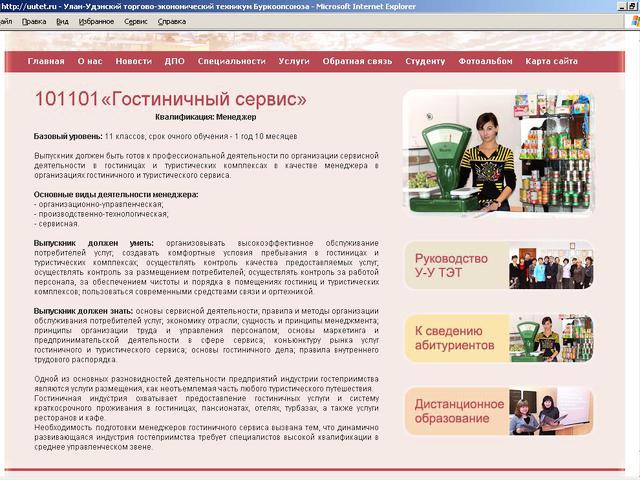Click the staff group photo thumbnail
640x480 pixels.
[551, 265]
